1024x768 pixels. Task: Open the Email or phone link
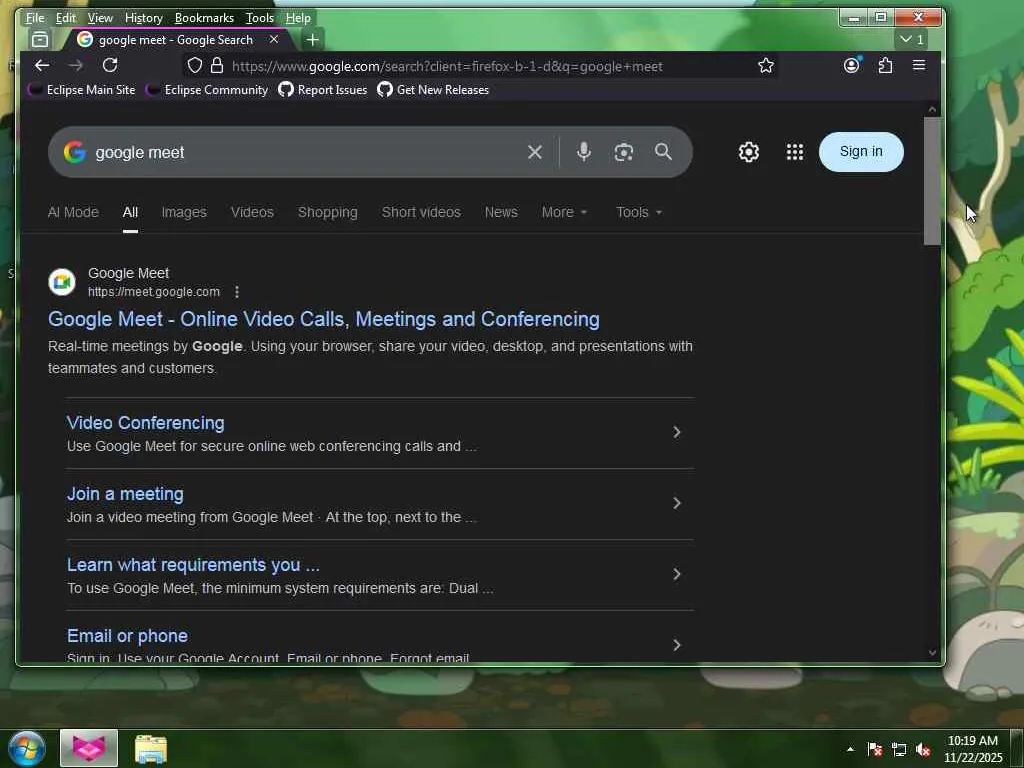(127, 635)
